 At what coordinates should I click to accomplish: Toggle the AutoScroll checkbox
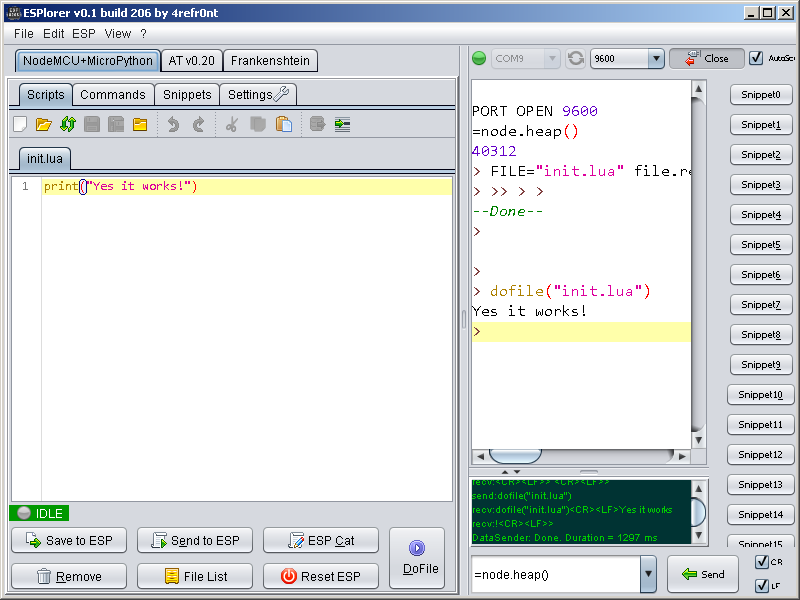(x=756, y=58)
